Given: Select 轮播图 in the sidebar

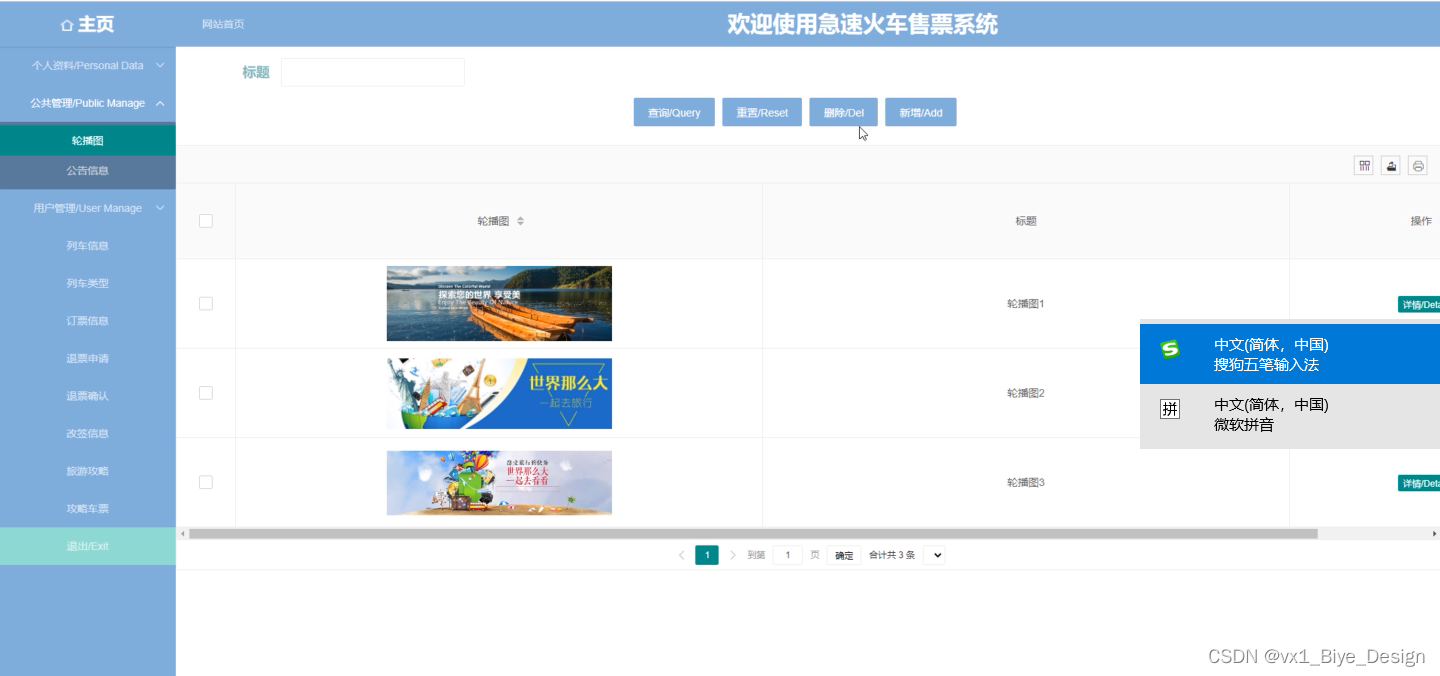Looking at the screenshot, I should [x=88, y=141].
